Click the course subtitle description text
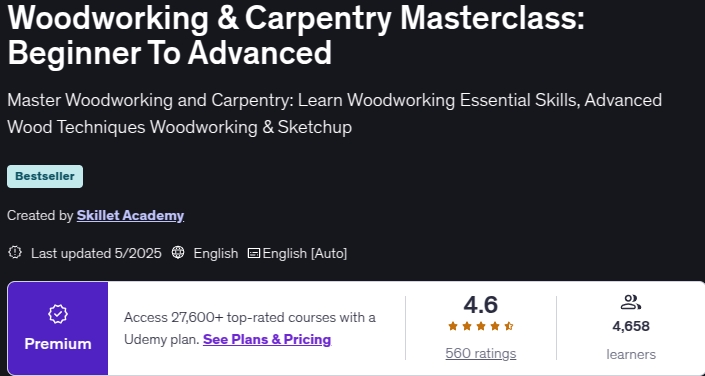Viewport: 705px width, 376px height. pyautogui.click(x=335, y=114)
